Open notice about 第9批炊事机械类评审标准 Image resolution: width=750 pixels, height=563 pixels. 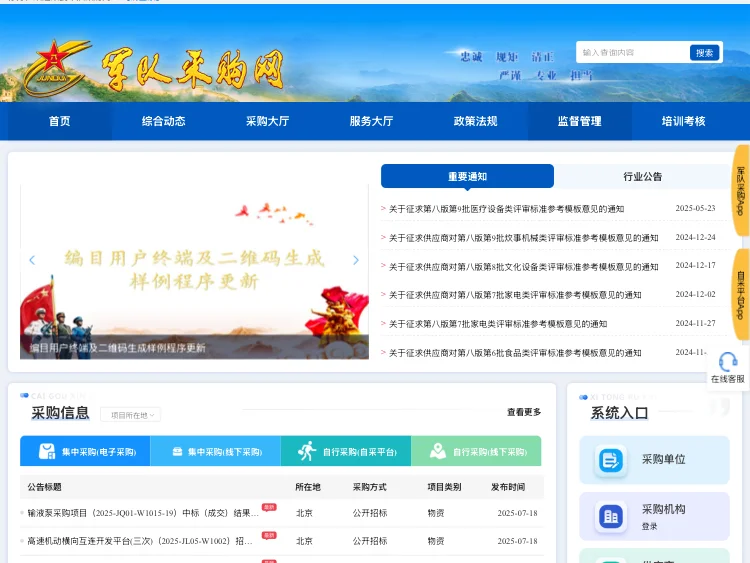[524, 238]
